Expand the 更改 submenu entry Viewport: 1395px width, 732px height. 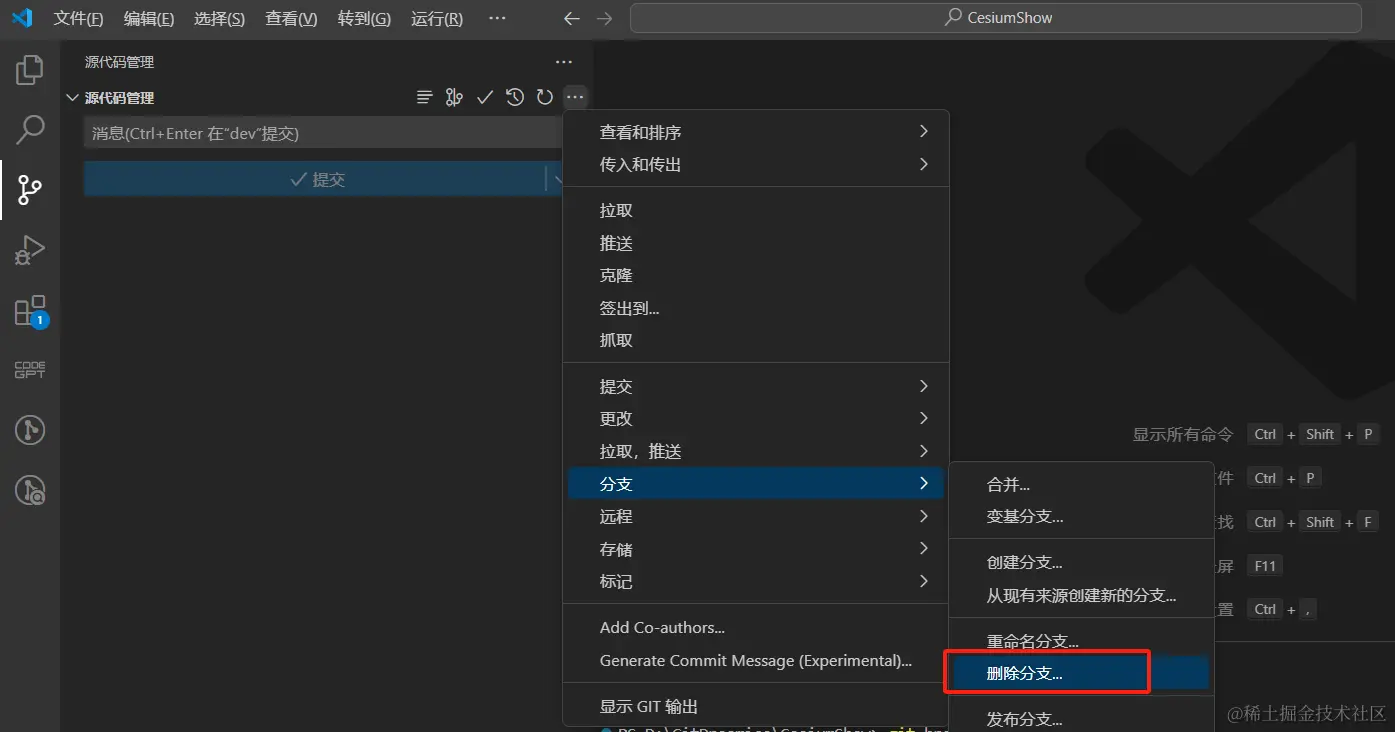tap(756, 418)
